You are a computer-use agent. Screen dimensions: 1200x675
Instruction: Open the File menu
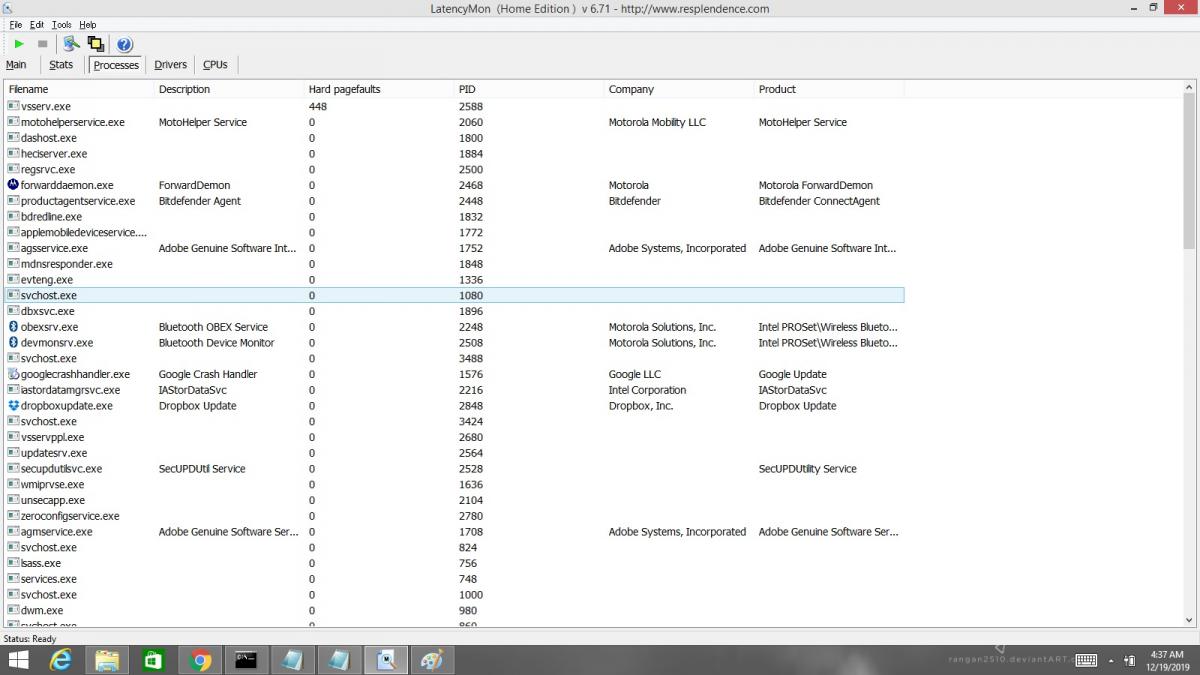click(16, 24)
